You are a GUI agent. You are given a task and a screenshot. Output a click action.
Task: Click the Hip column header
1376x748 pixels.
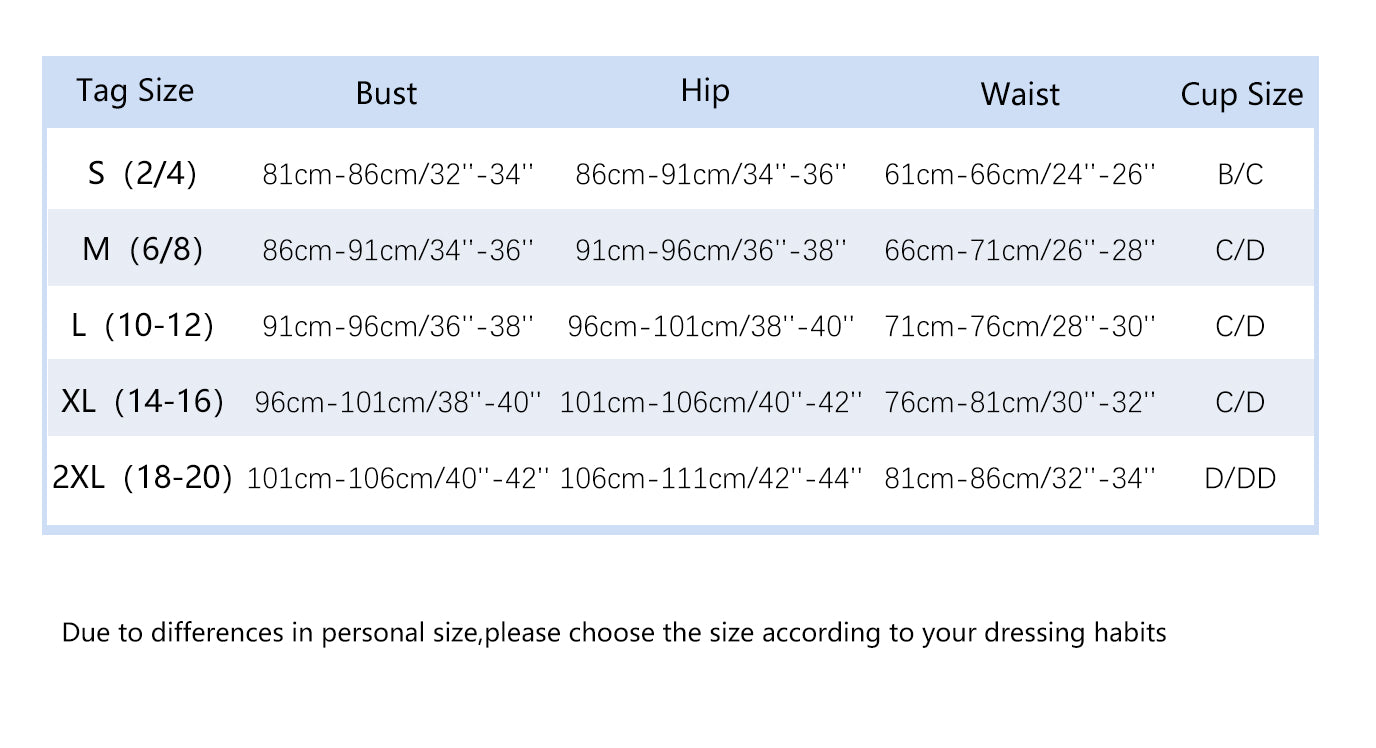click(x=705, y=91)
